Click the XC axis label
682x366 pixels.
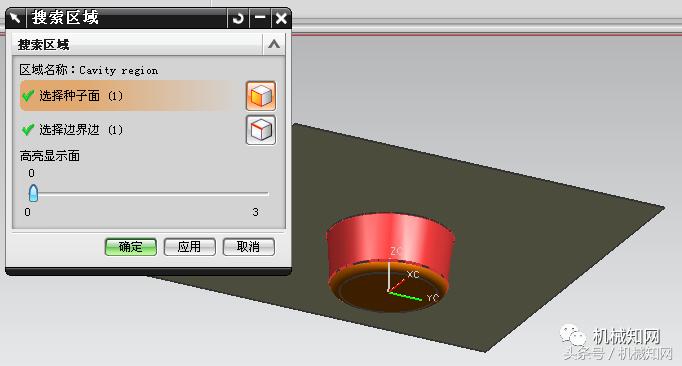pos(413,274)
